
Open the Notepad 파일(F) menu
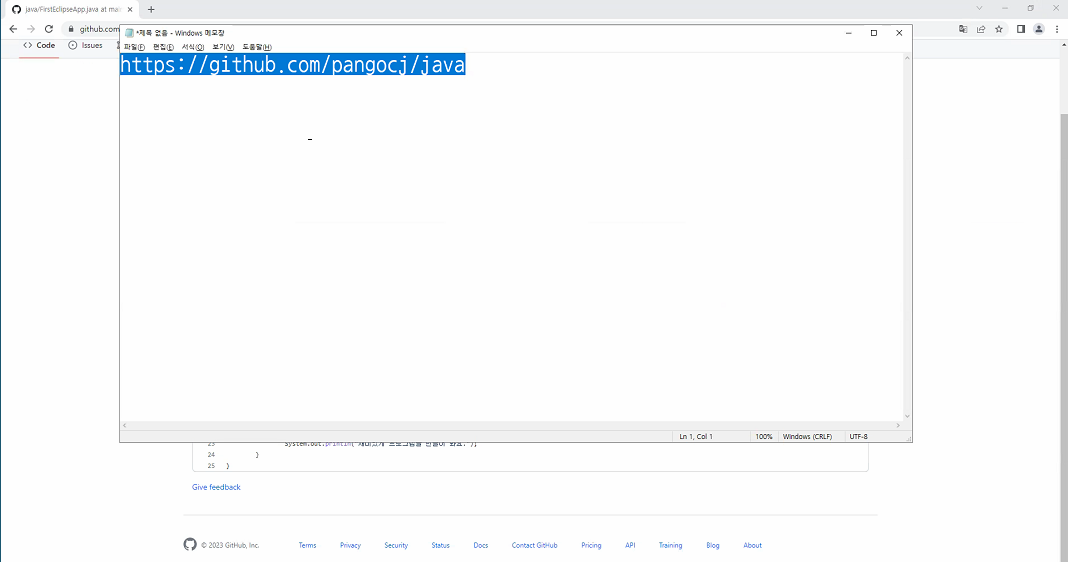coord(134,47)
